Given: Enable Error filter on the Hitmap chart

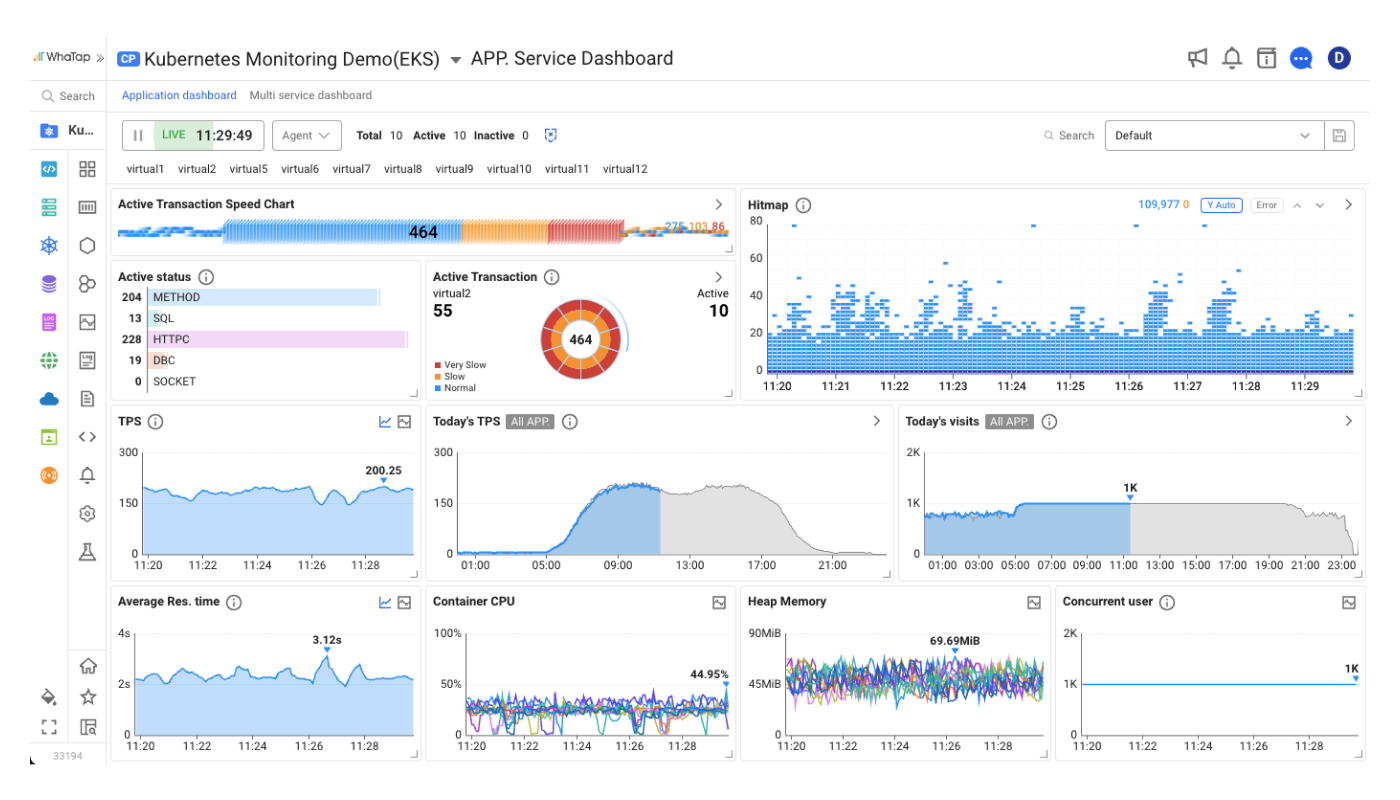Looking at the screenshot, I should (x=1266, y=205).
